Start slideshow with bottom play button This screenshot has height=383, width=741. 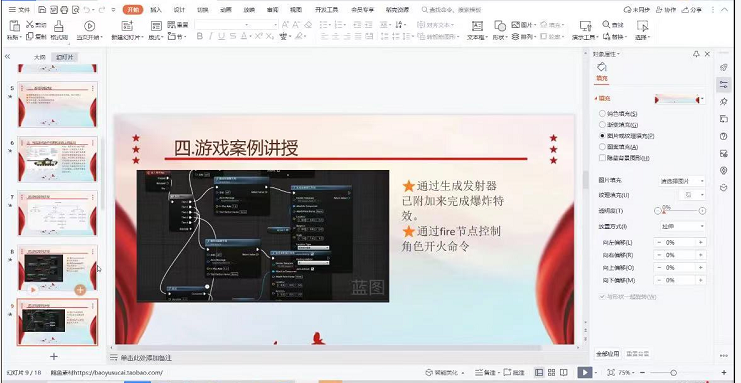pos(585,373)
